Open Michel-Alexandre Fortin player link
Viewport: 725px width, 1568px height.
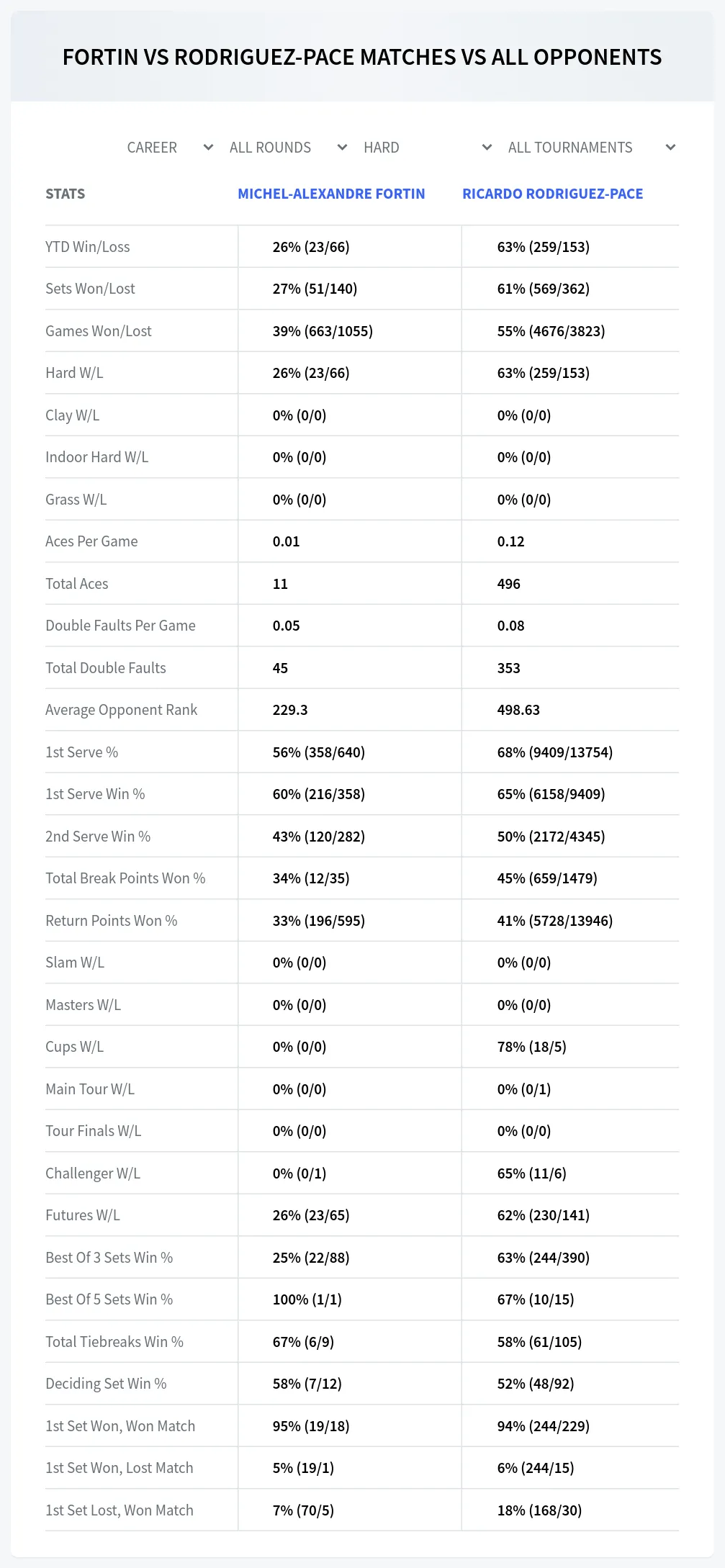(x=331, y=194)
